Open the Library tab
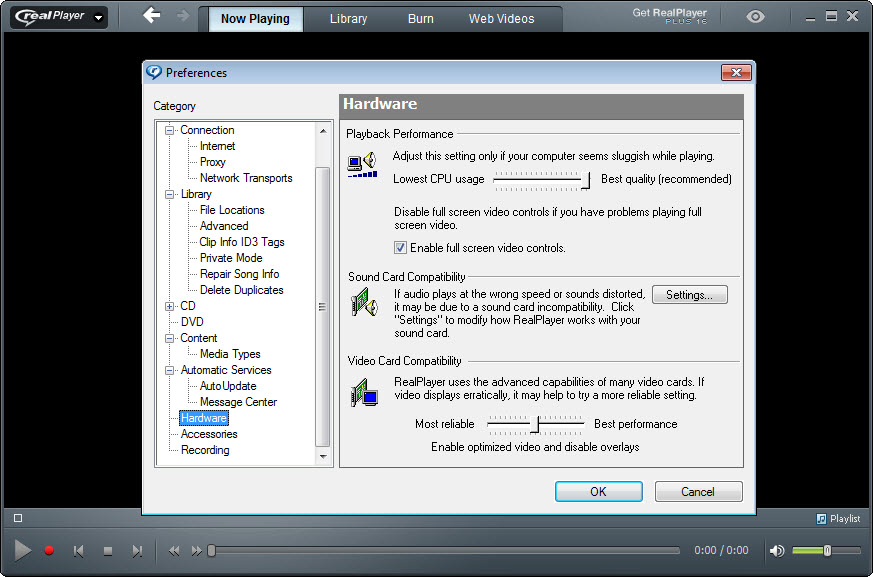The width and height of the screenshot is (873, 577). [349, 19]
